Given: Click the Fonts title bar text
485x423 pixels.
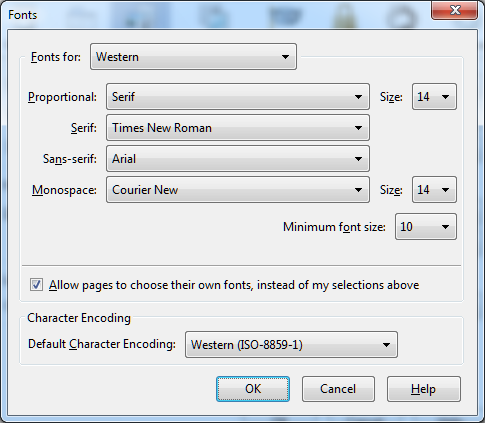Looking at the screenshot, I should pos(23,15).
